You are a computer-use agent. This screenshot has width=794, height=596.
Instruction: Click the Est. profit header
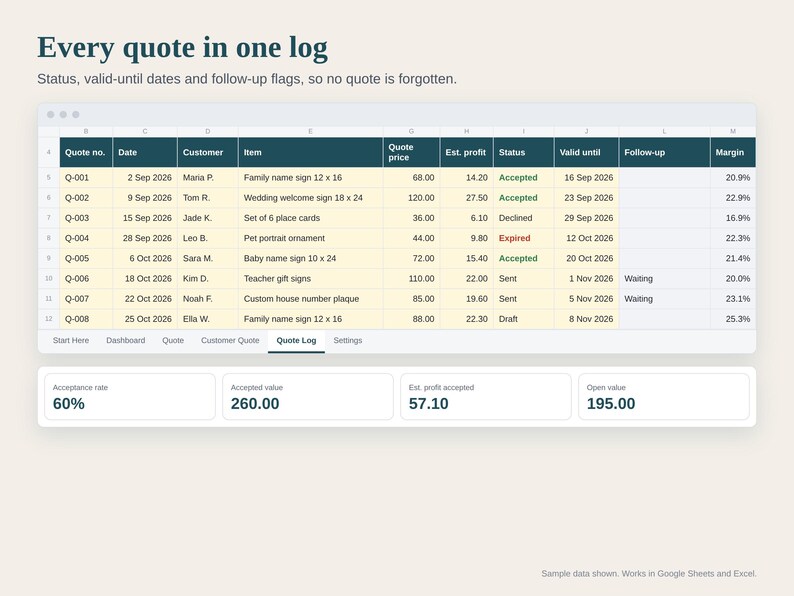(466, 152)
